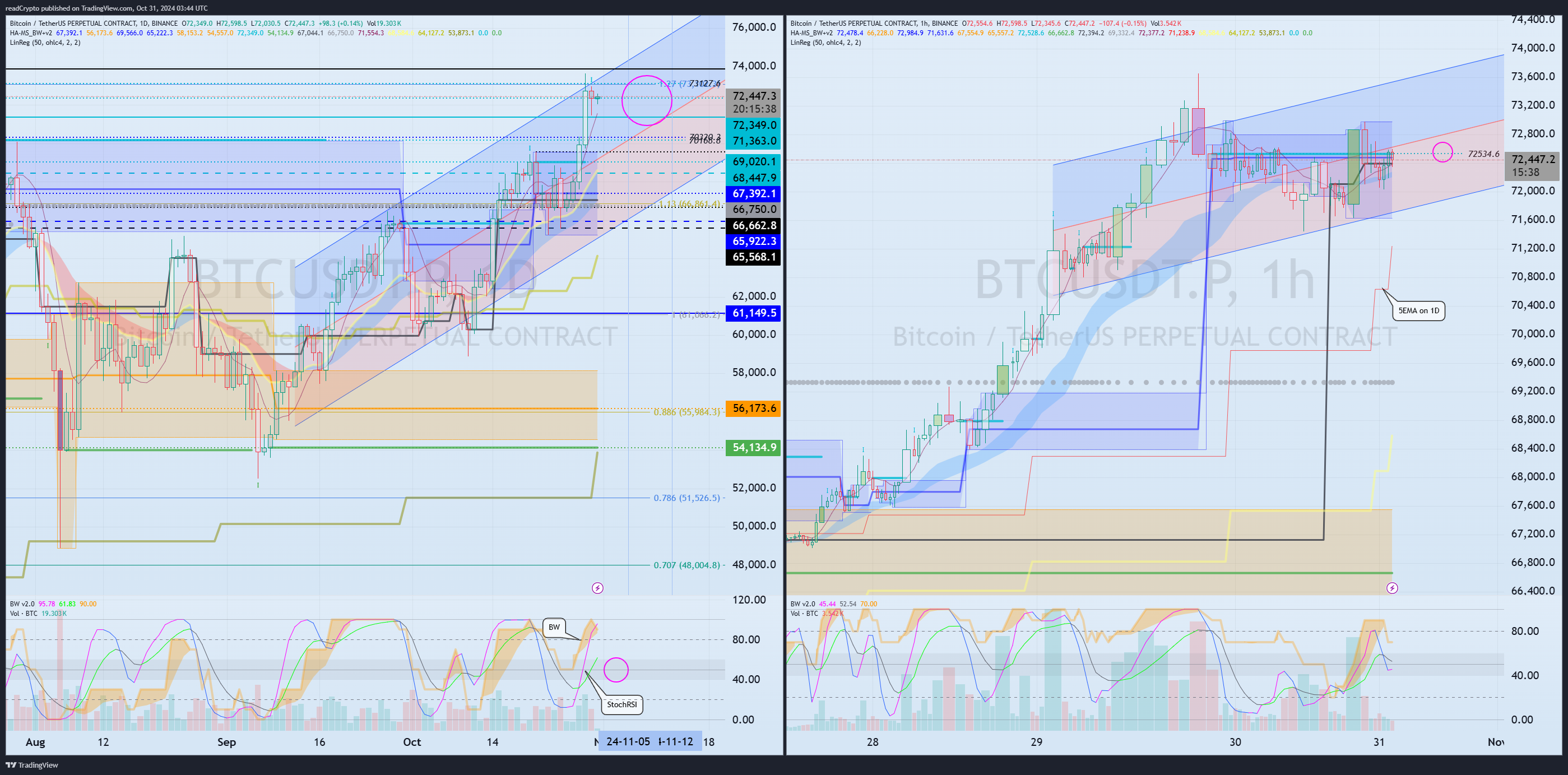Click the 72,349.0 price label
The image size is (1568, 775).
pyautogui.click(x=754, y=125)
